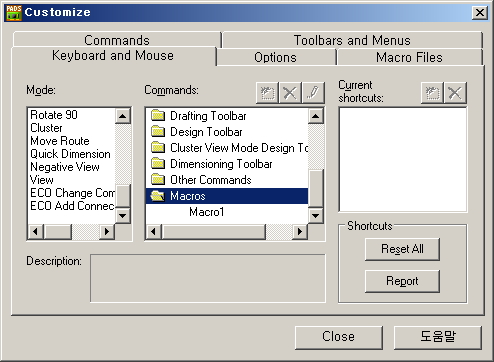Expand Cluster View Mode Design folder
Image resolution: width=494 pixels, height=362 pixels.
point(229,148)
